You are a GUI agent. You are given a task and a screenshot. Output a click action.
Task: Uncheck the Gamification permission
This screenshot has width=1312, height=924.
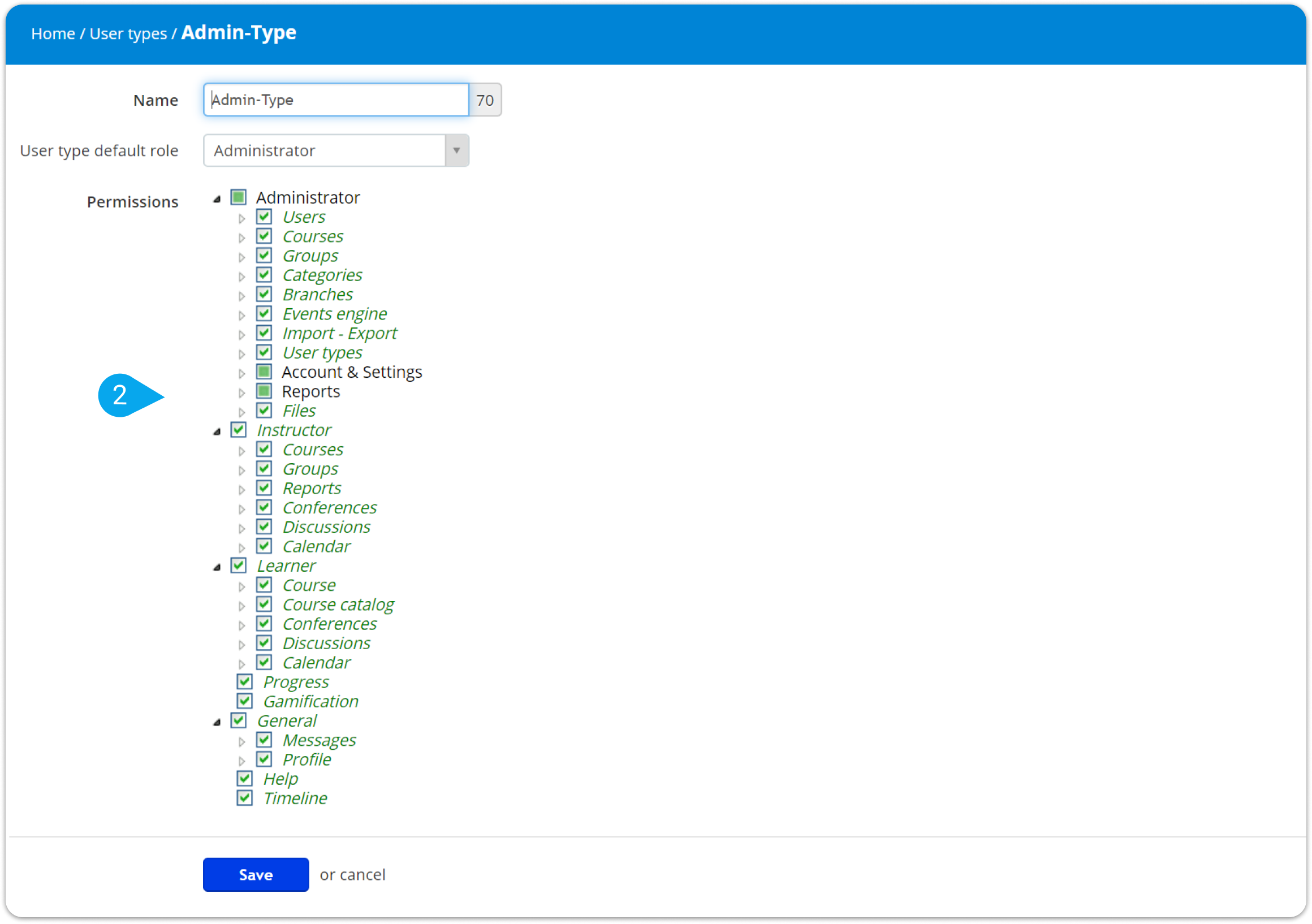click(x=244, y=701)
